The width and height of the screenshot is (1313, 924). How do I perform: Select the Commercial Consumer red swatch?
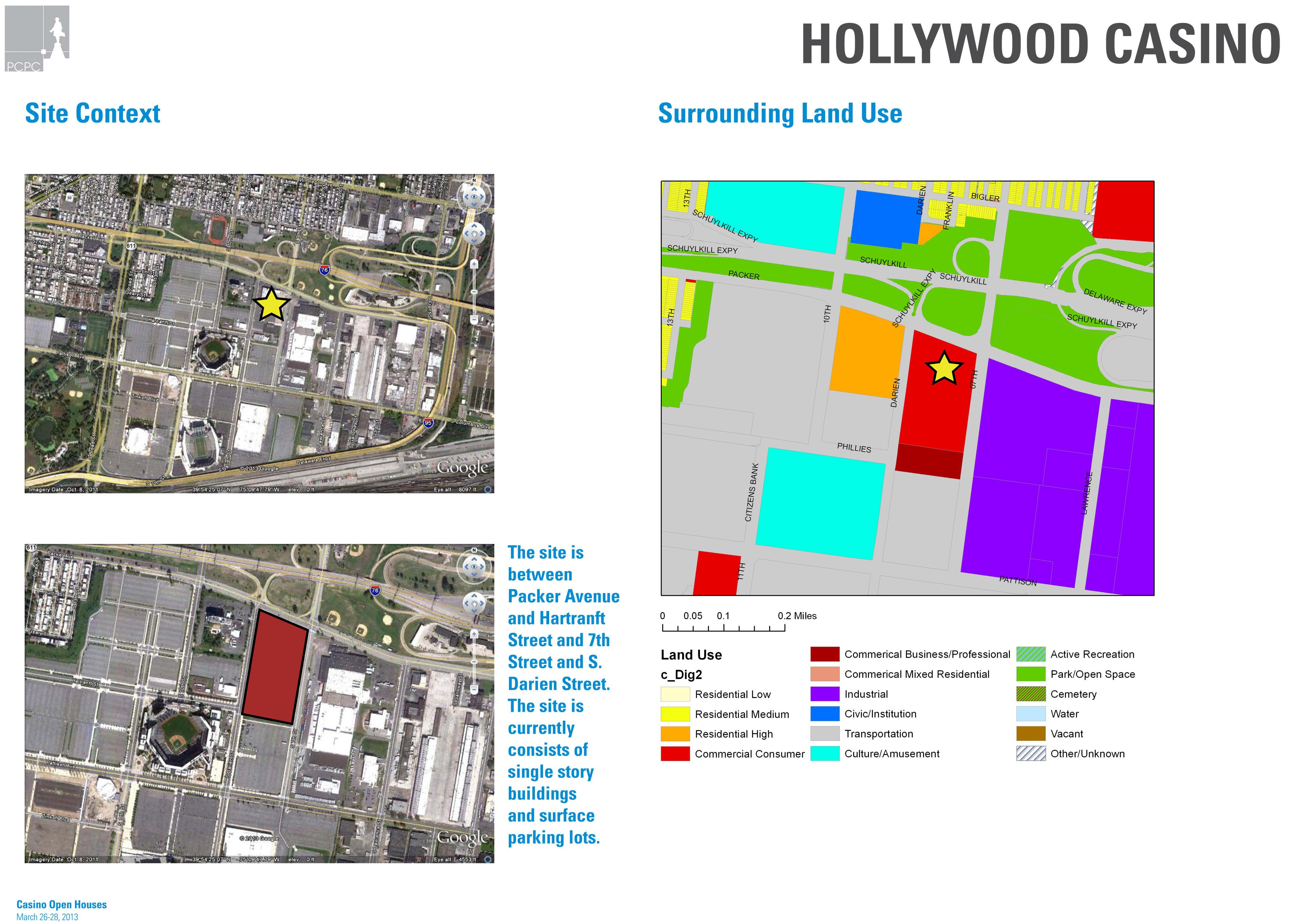point(675,754)
